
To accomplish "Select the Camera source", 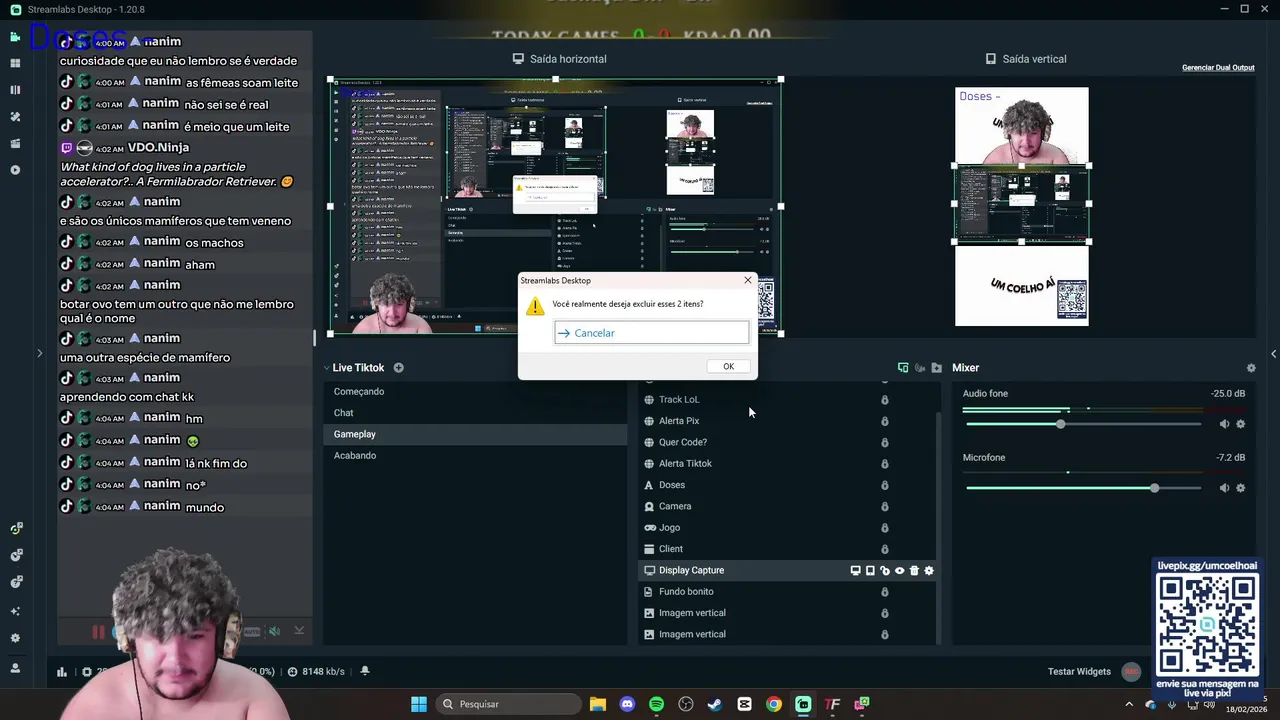I will (x=787, y=506).
